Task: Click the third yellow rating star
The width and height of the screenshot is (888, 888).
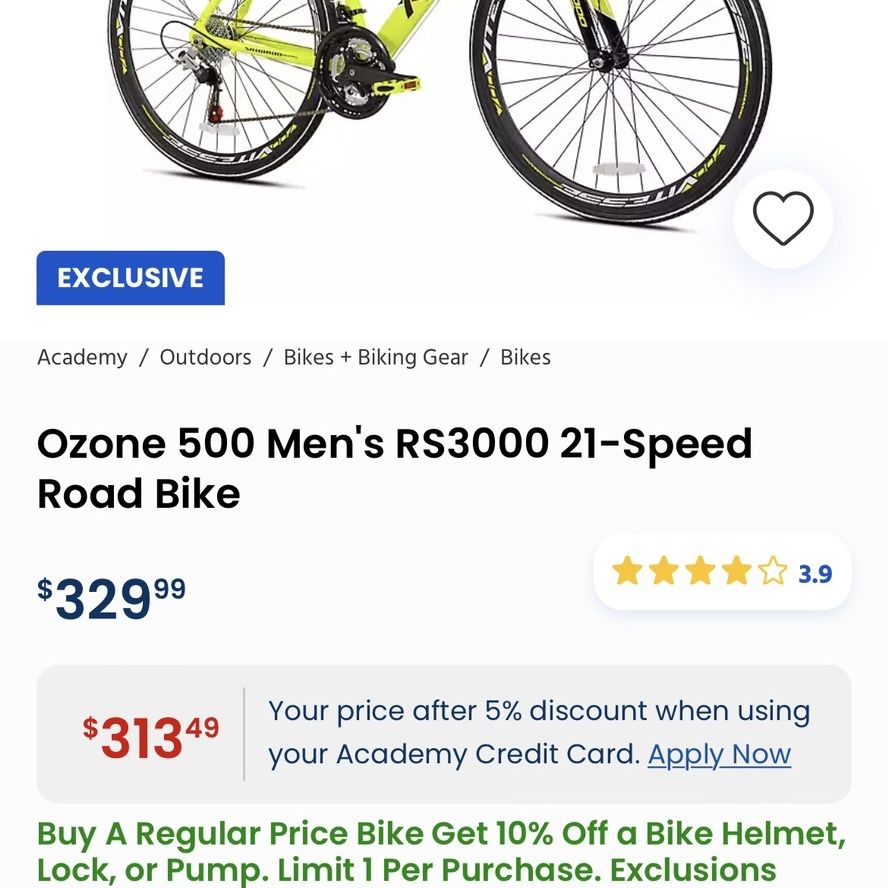Action: [x=701, y=570]
